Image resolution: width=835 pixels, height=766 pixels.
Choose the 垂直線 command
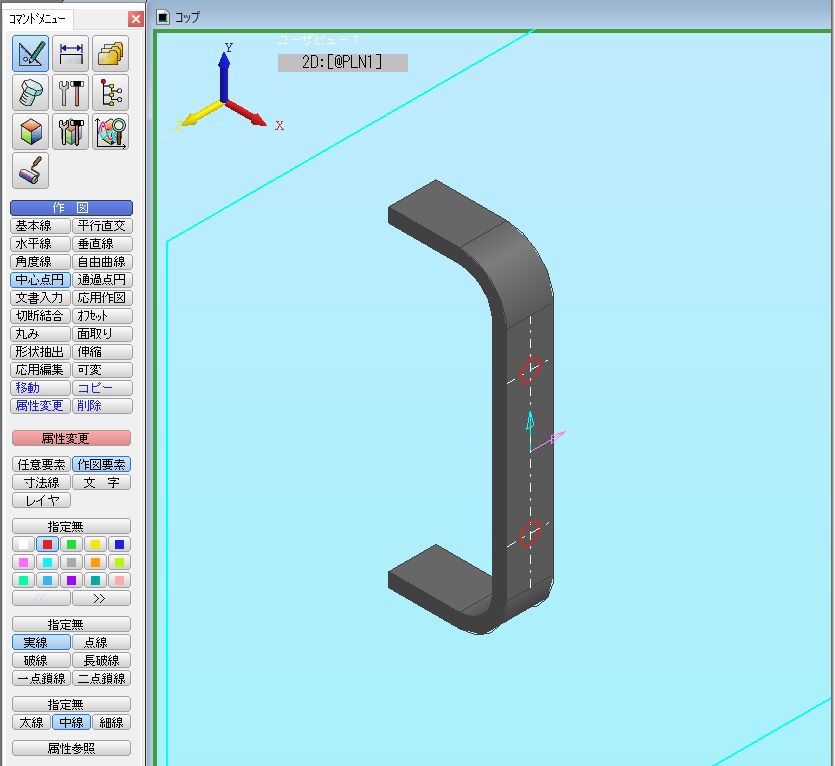102,244
